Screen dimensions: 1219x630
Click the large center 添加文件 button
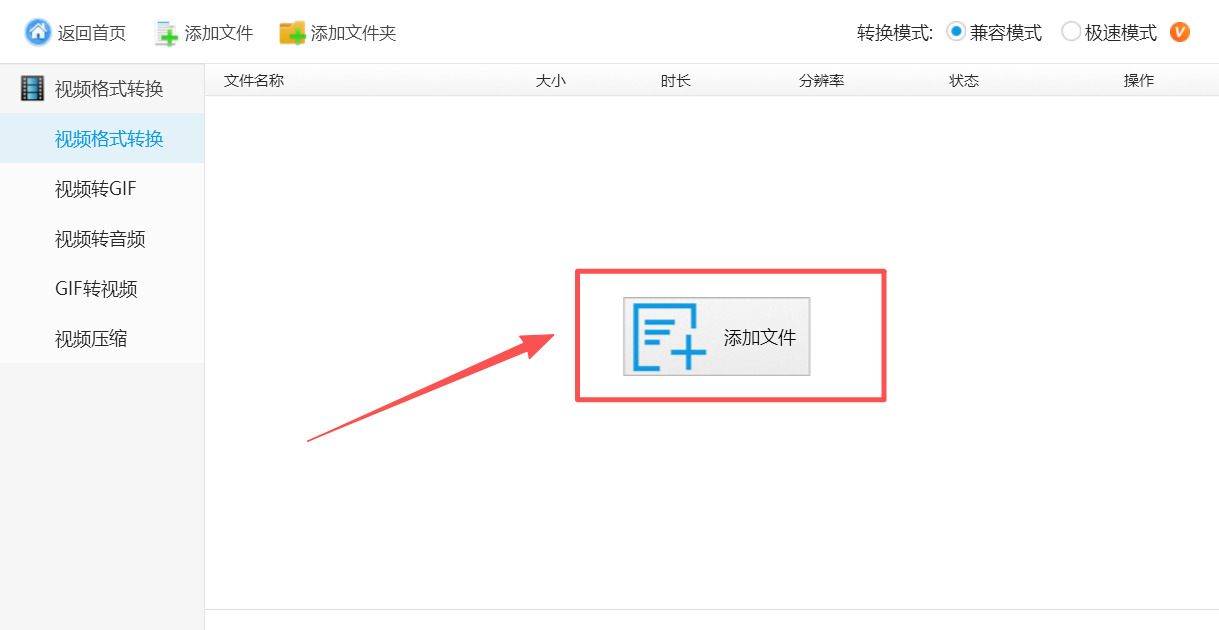716,337
